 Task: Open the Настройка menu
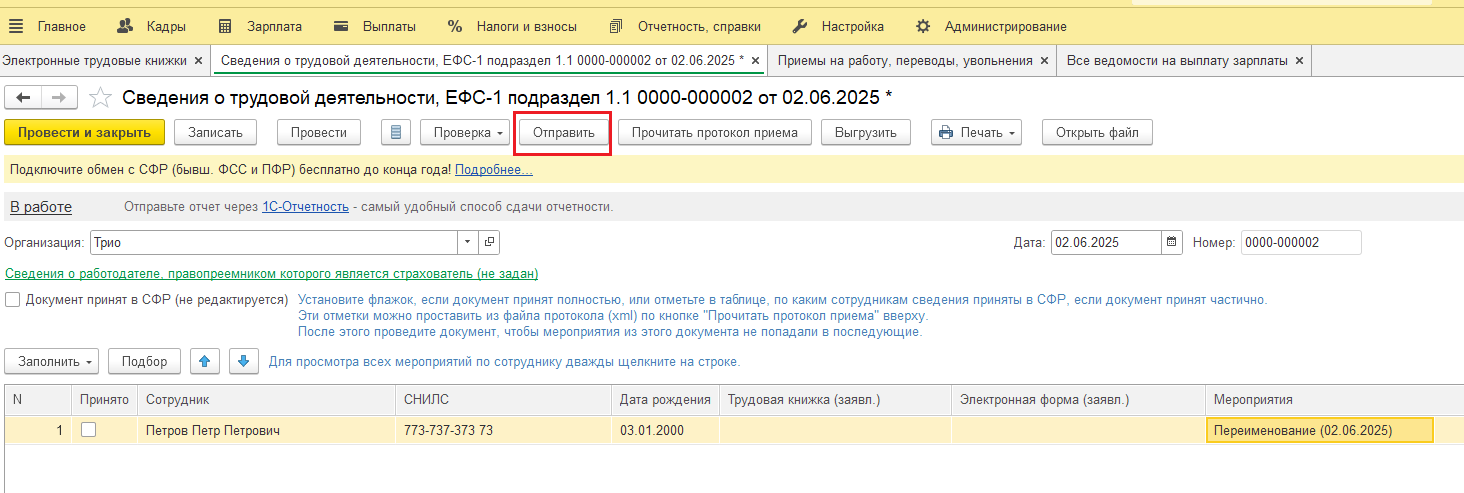pyautogui.click(x=852, y=26)
